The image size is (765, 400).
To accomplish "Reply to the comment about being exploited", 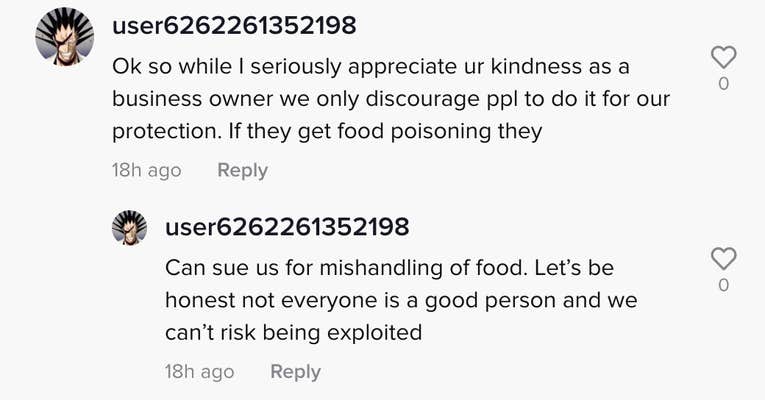I will [x=296, y=372].
